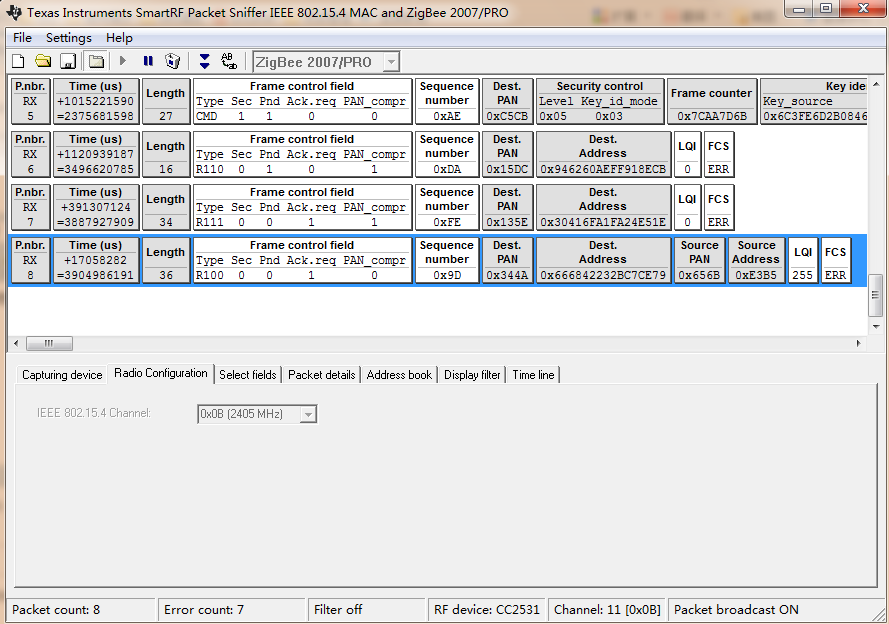Click sequence number 0x9D in packet 8
This screenshot has width=889, height=624.
point(447,275)
